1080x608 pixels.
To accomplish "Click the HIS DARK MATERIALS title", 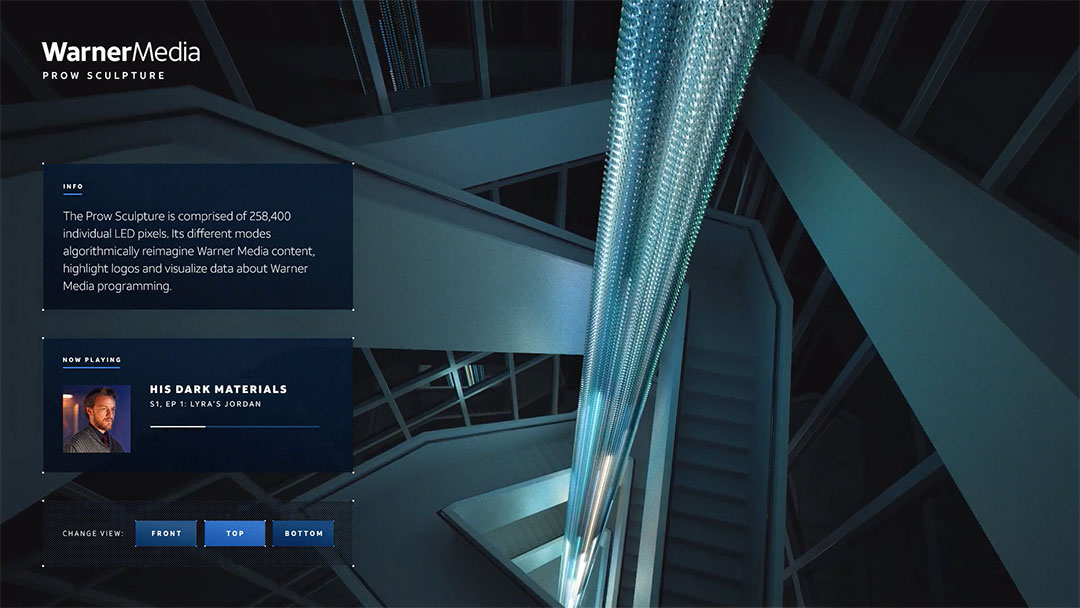I will coord(218,389).
